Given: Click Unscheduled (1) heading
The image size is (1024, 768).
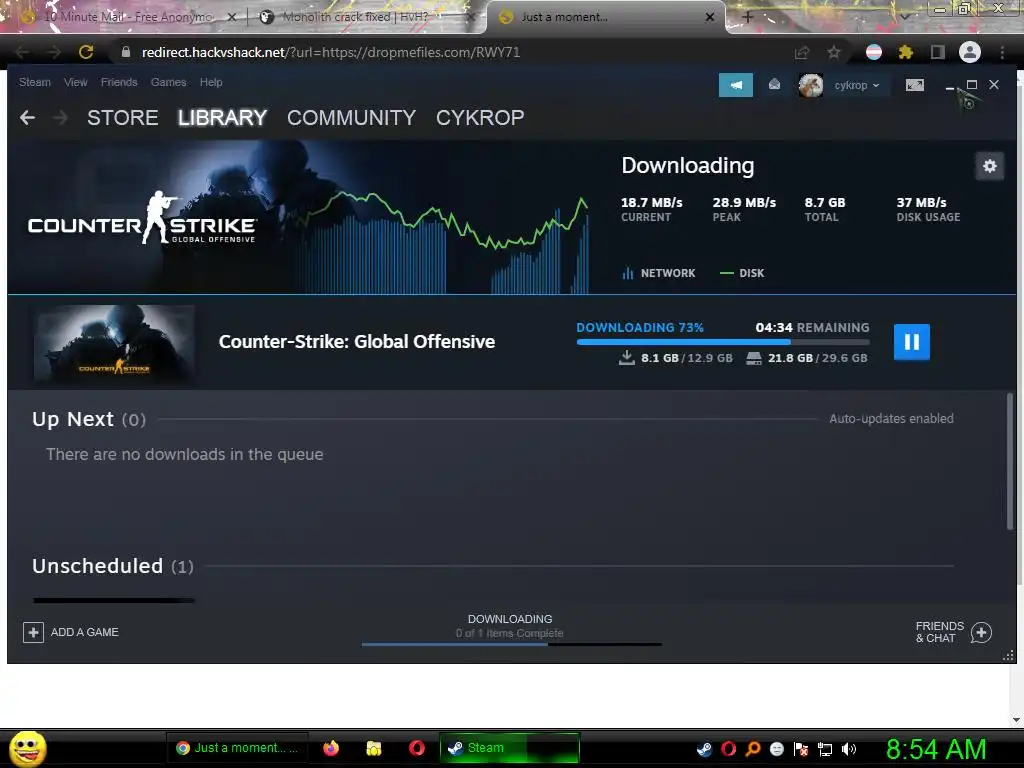Looking at the screenshot, I should point(113,566).
